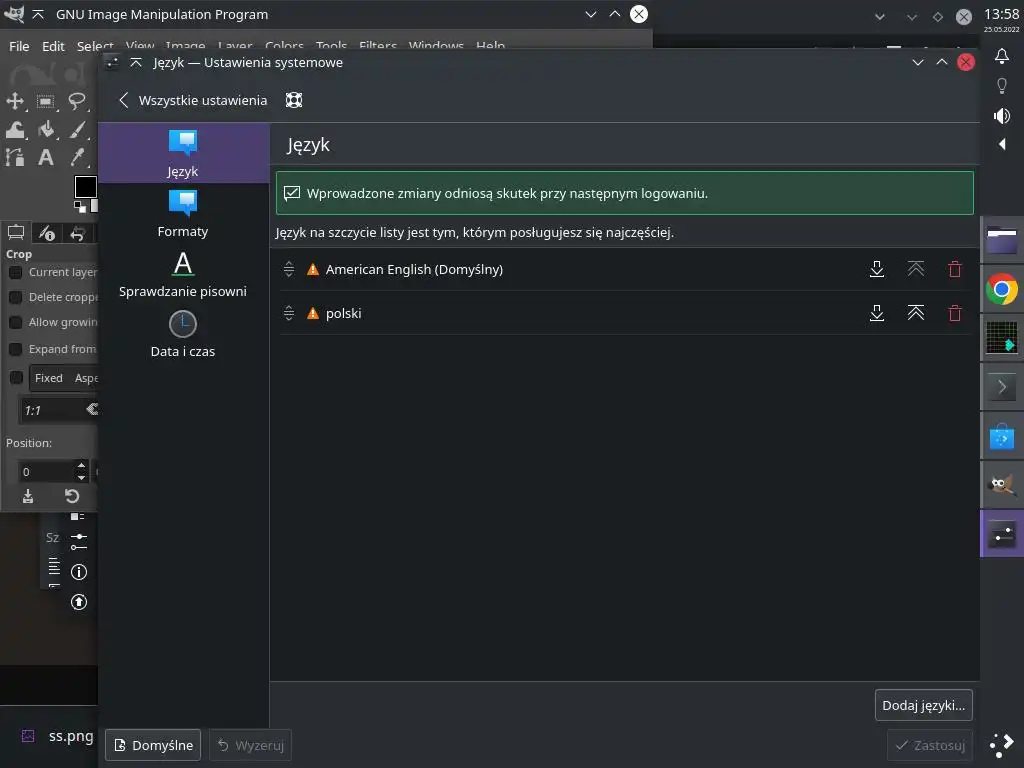Increase the Position value with up arrow
The image size is (1024, 768).
pyautogui.click(x=81, y=466)
